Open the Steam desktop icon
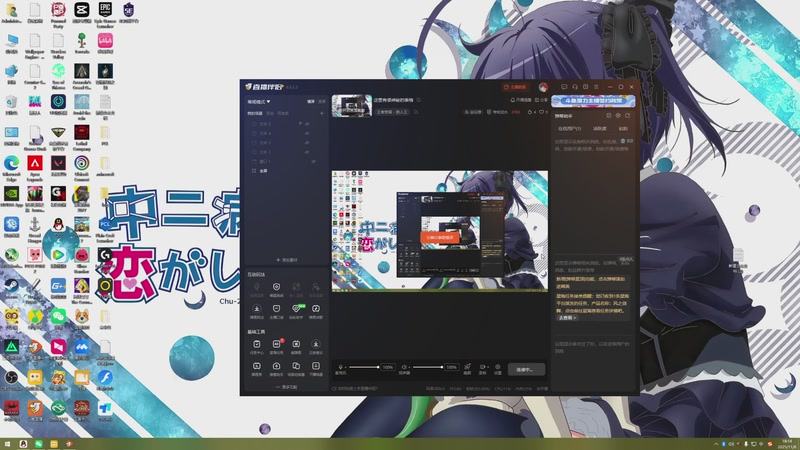This screenshot has width=800, height=450. pyautogui.click(x=11, y=289)
